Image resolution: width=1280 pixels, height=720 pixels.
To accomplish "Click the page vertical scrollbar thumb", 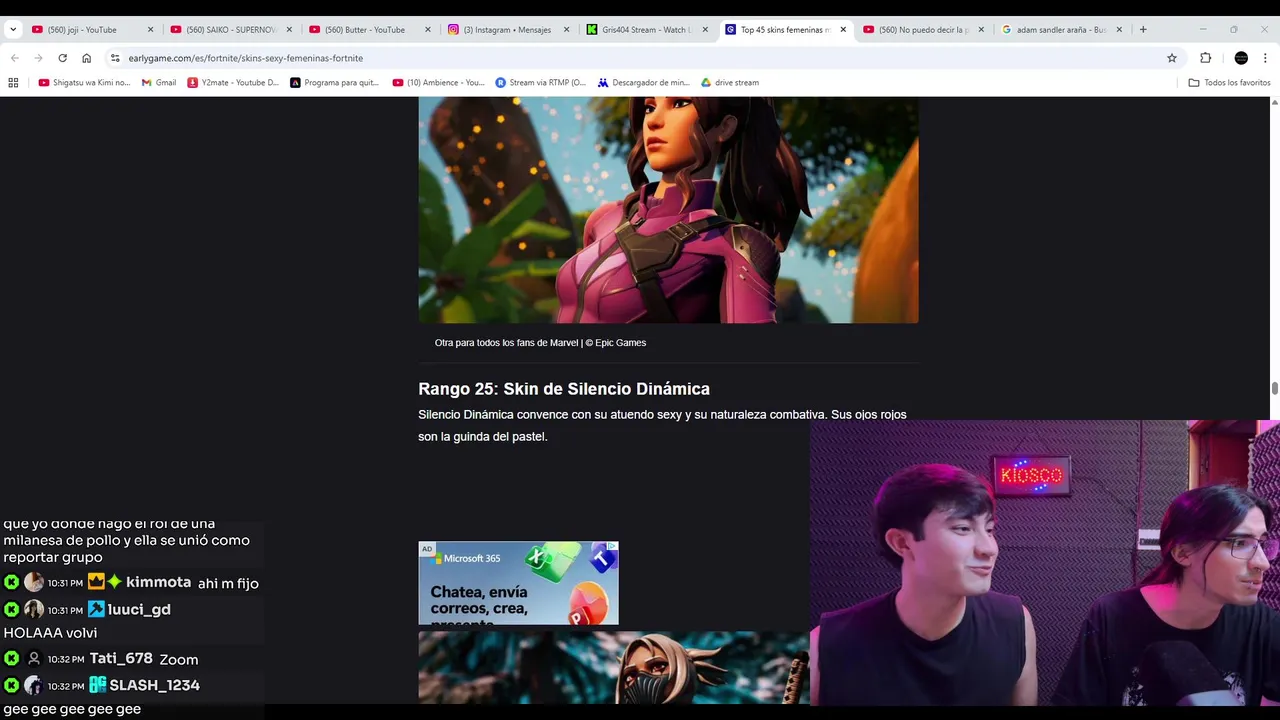I will [1274, 389].
